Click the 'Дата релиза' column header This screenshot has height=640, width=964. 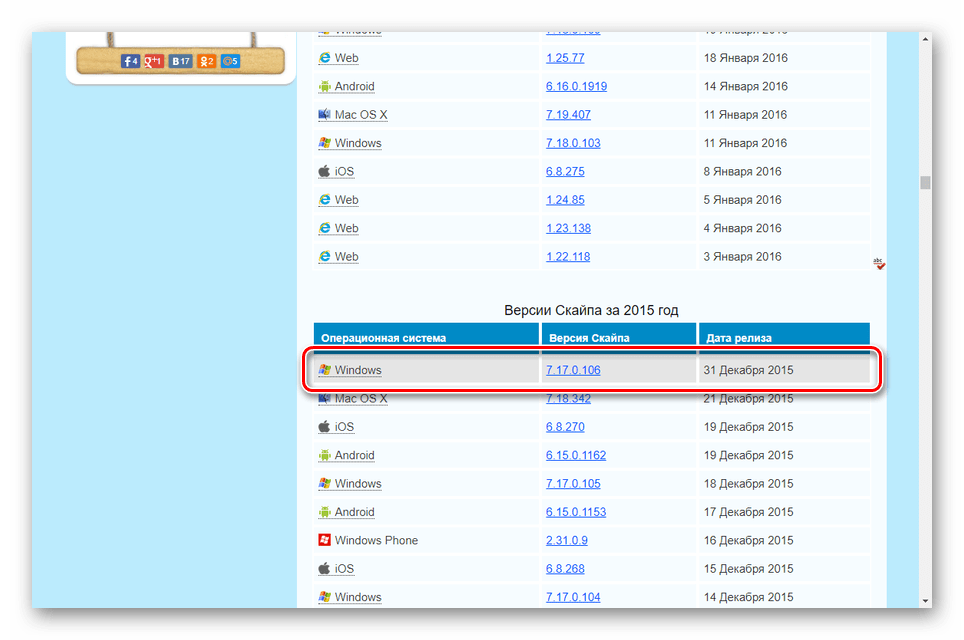pos(738,338)
